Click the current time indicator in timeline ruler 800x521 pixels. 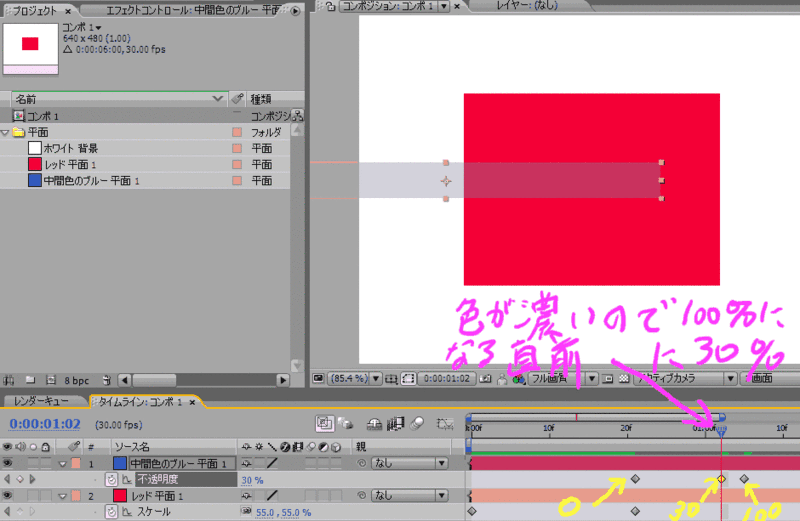click(721, 432)
